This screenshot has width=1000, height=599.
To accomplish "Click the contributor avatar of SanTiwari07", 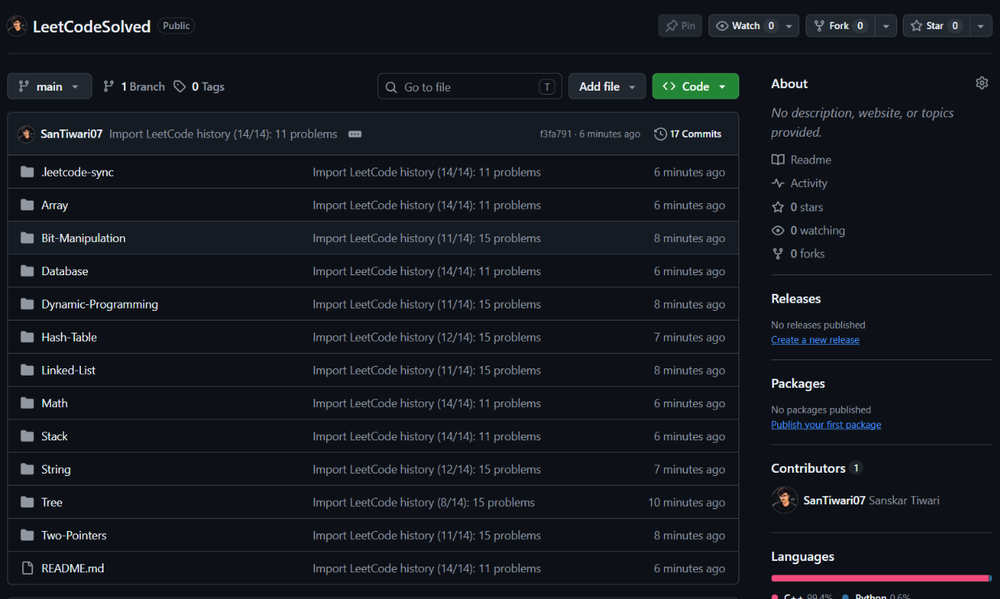I will (784, 500).
